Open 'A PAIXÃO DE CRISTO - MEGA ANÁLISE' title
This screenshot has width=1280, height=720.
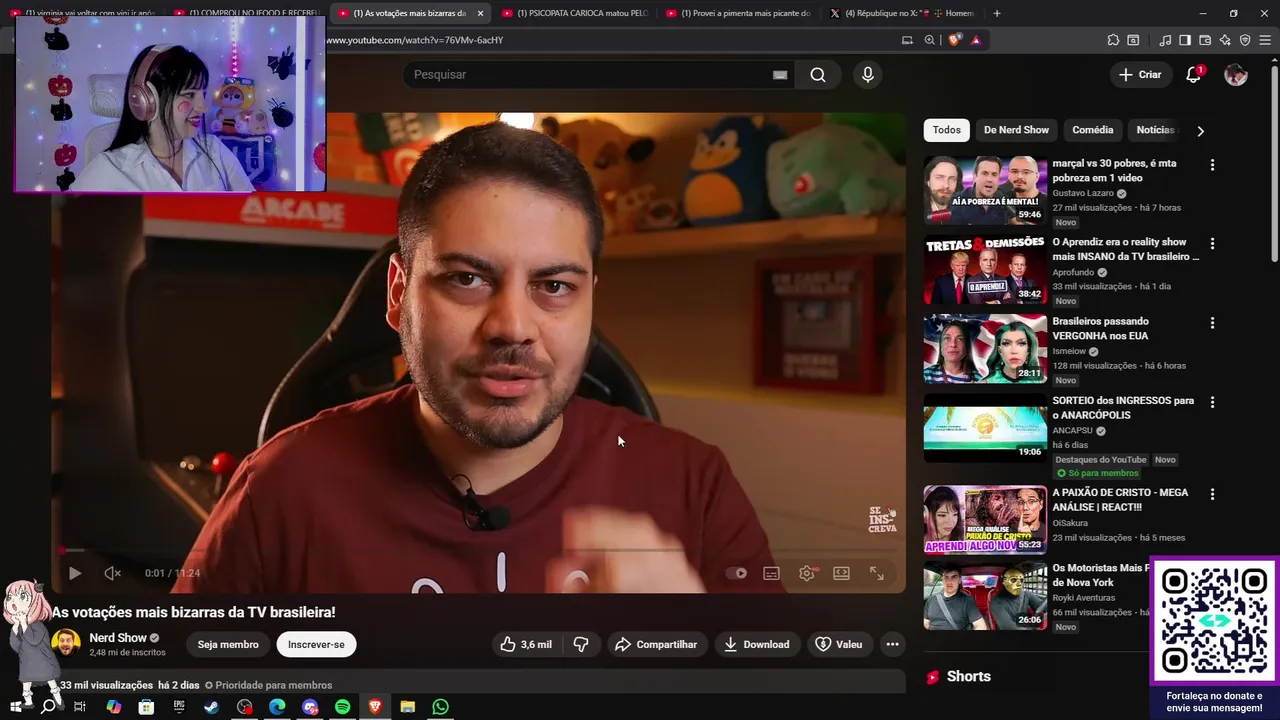1120,499
